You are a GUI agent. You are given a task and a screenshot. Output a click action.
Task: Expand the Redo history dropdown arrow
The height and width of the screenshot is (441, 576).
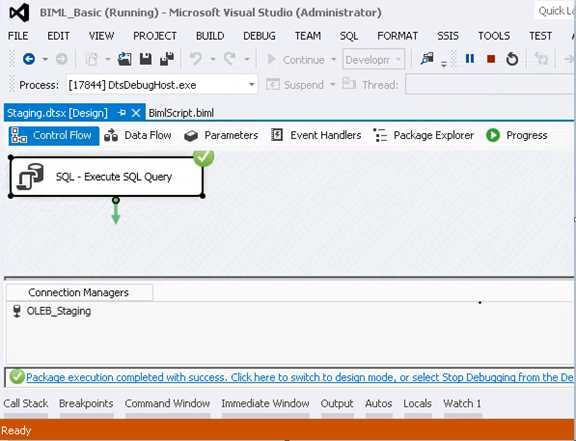click(247, 59)
